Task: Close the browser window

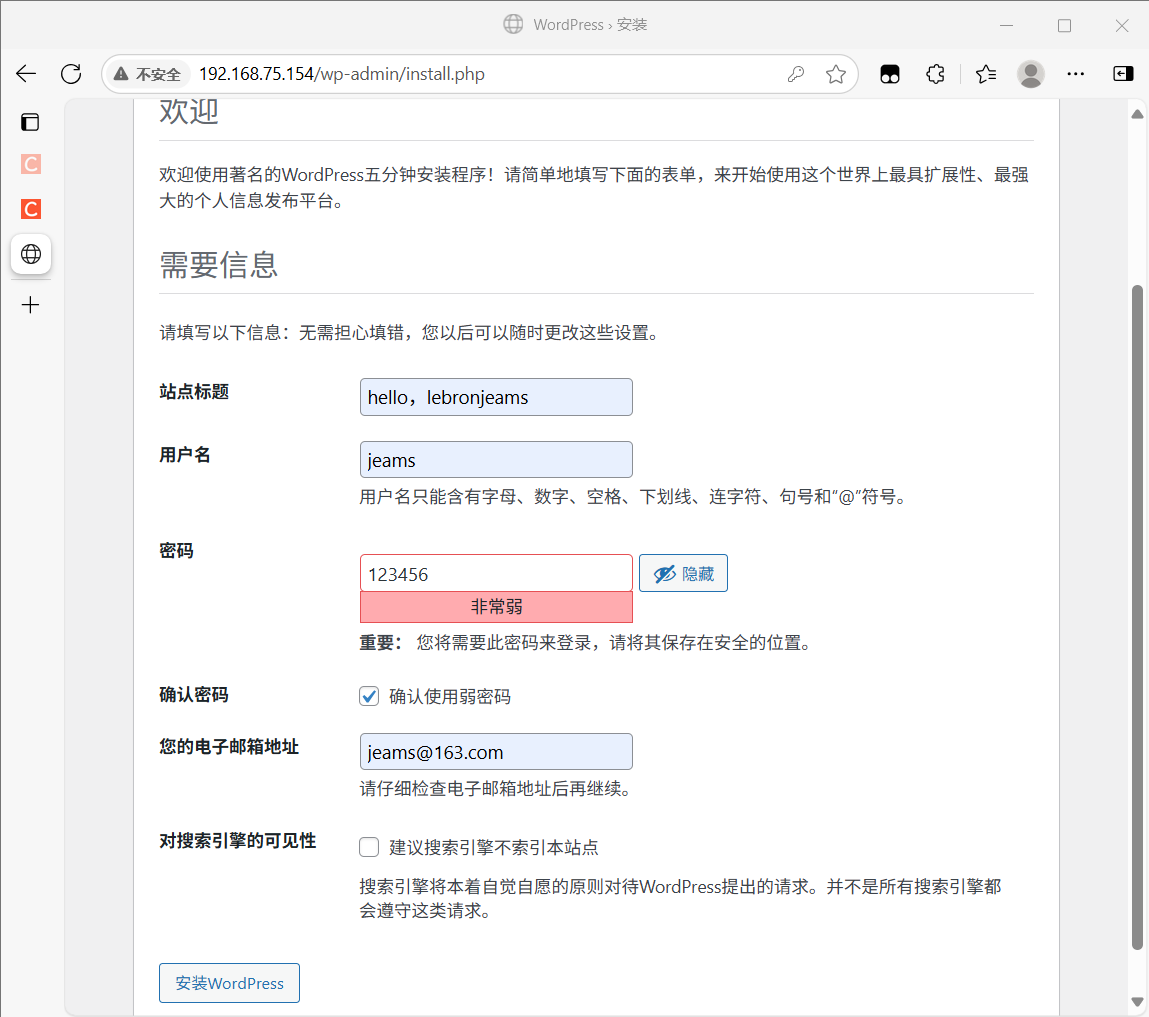Action: coord(1122,25)
